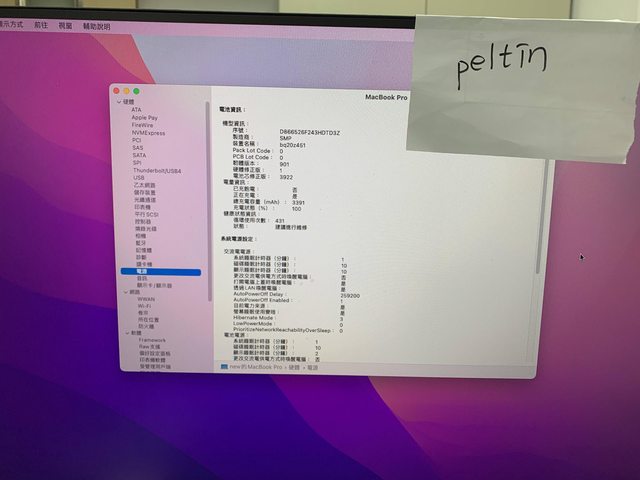Select SPI in the hardware list
This screenshot has height=480, width=640.
coord(137,163)
